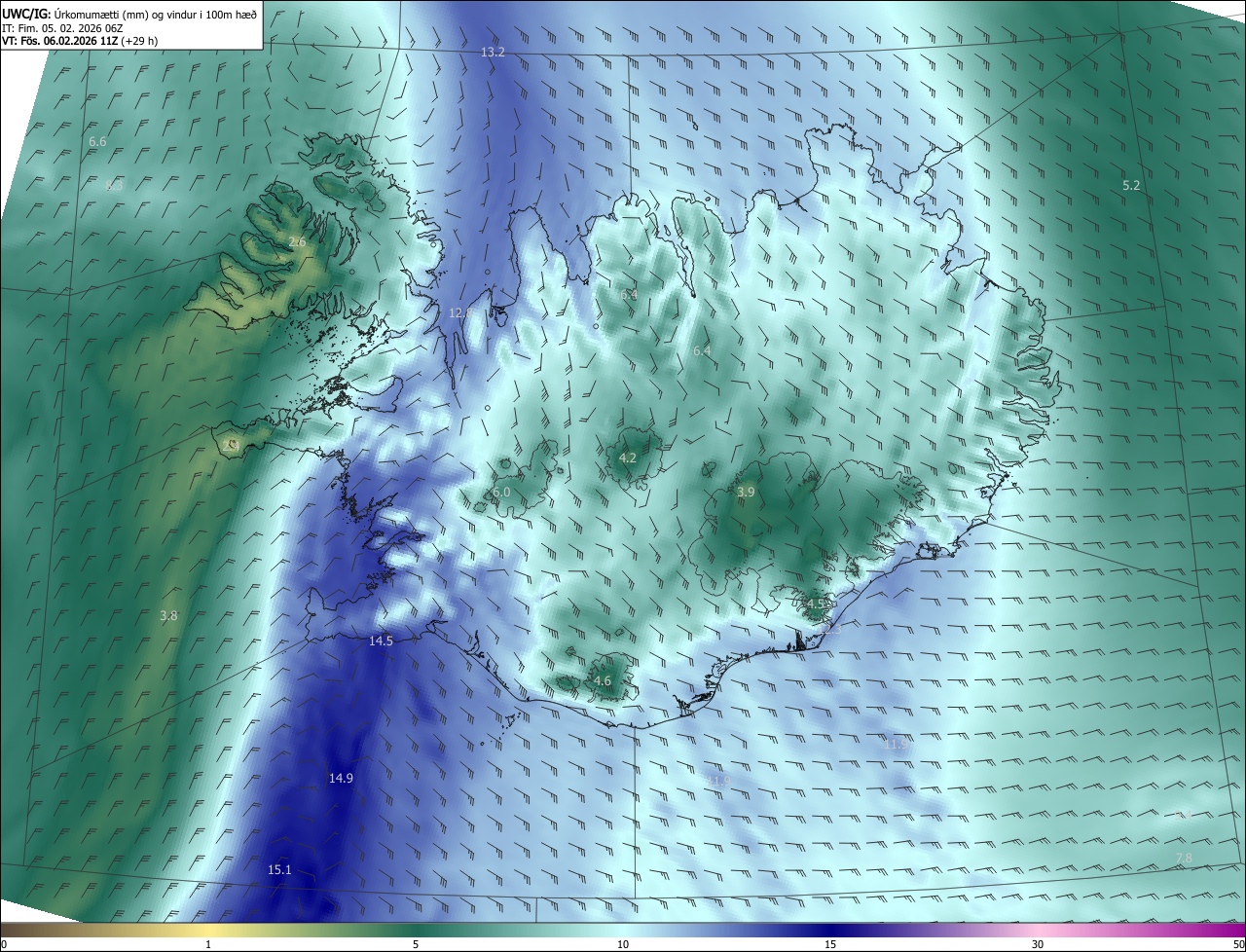
Task: Click the 'VT: Fös. 06.02.2026 11Z (+29 h)' line
Action: (80, 41)
